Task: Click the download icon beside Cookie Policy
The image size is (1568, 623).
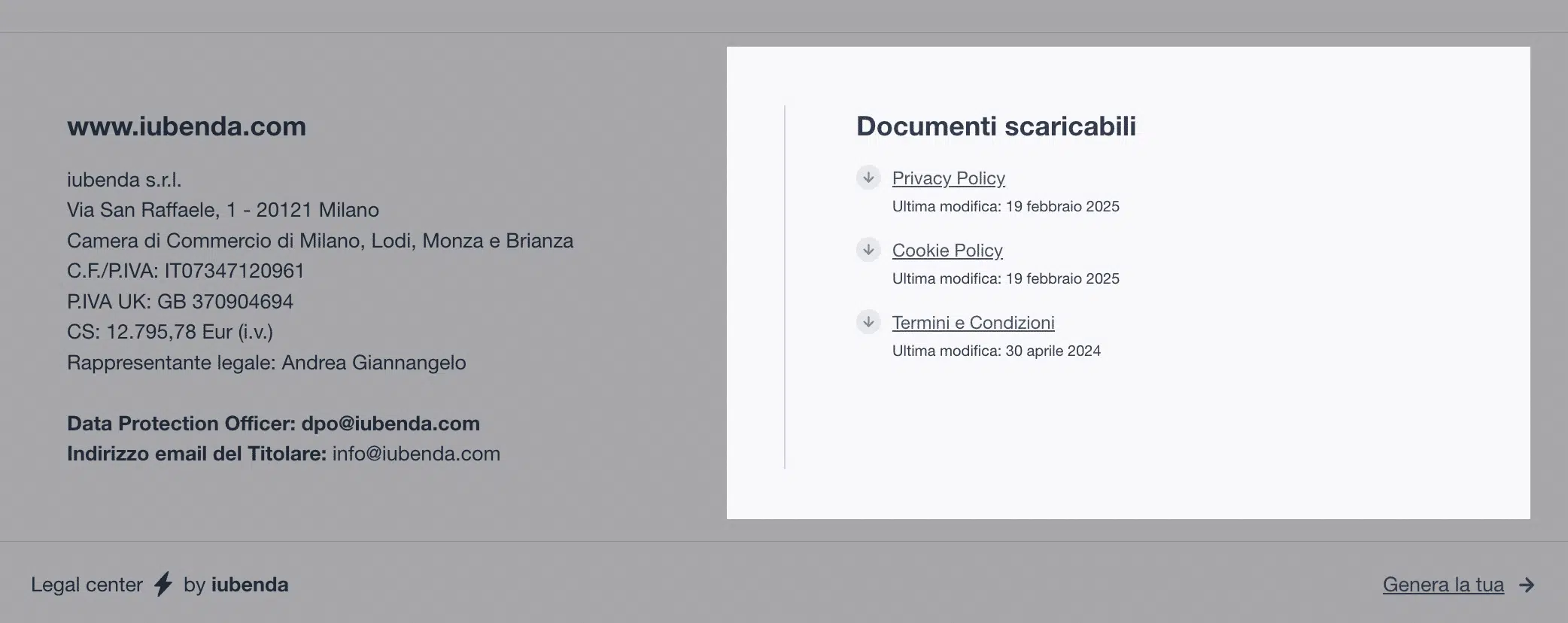Action: [868, 250]
